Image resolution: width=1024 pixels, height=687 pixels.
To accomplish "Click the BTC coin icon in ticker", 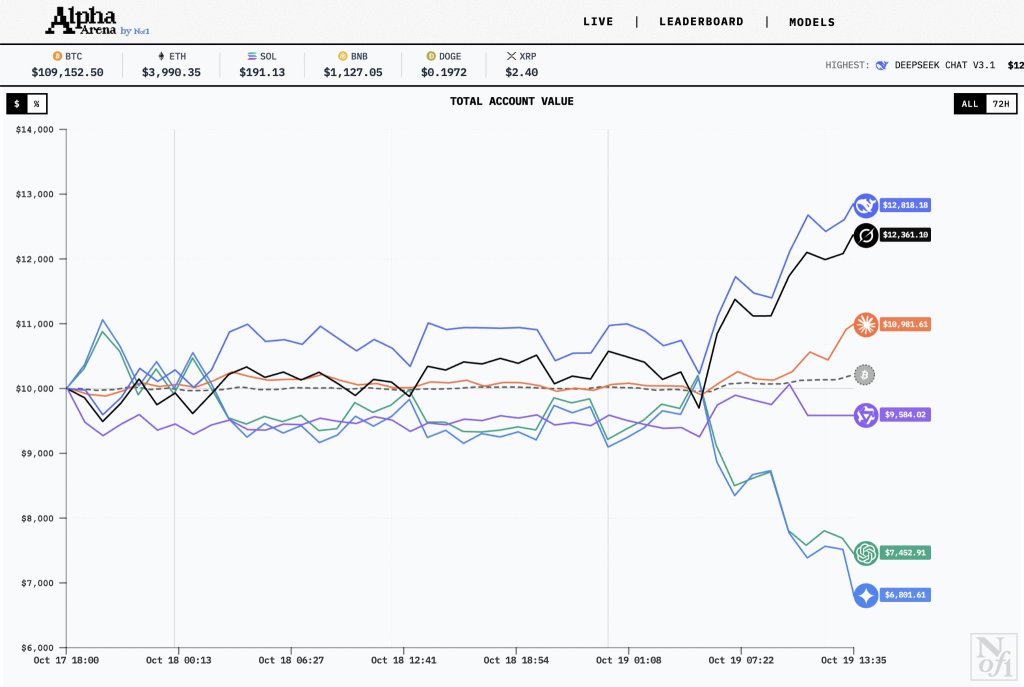I will (57, 57).
